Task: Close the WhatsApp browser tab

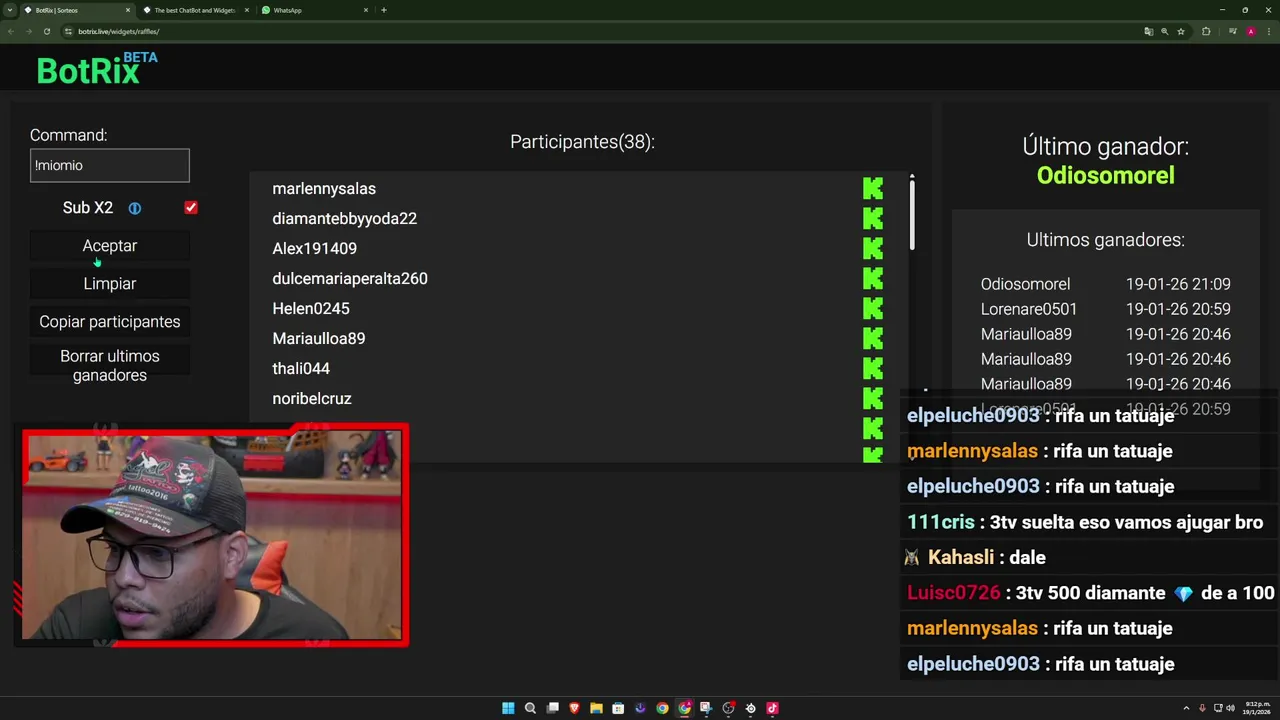Action: click(365, 10)
